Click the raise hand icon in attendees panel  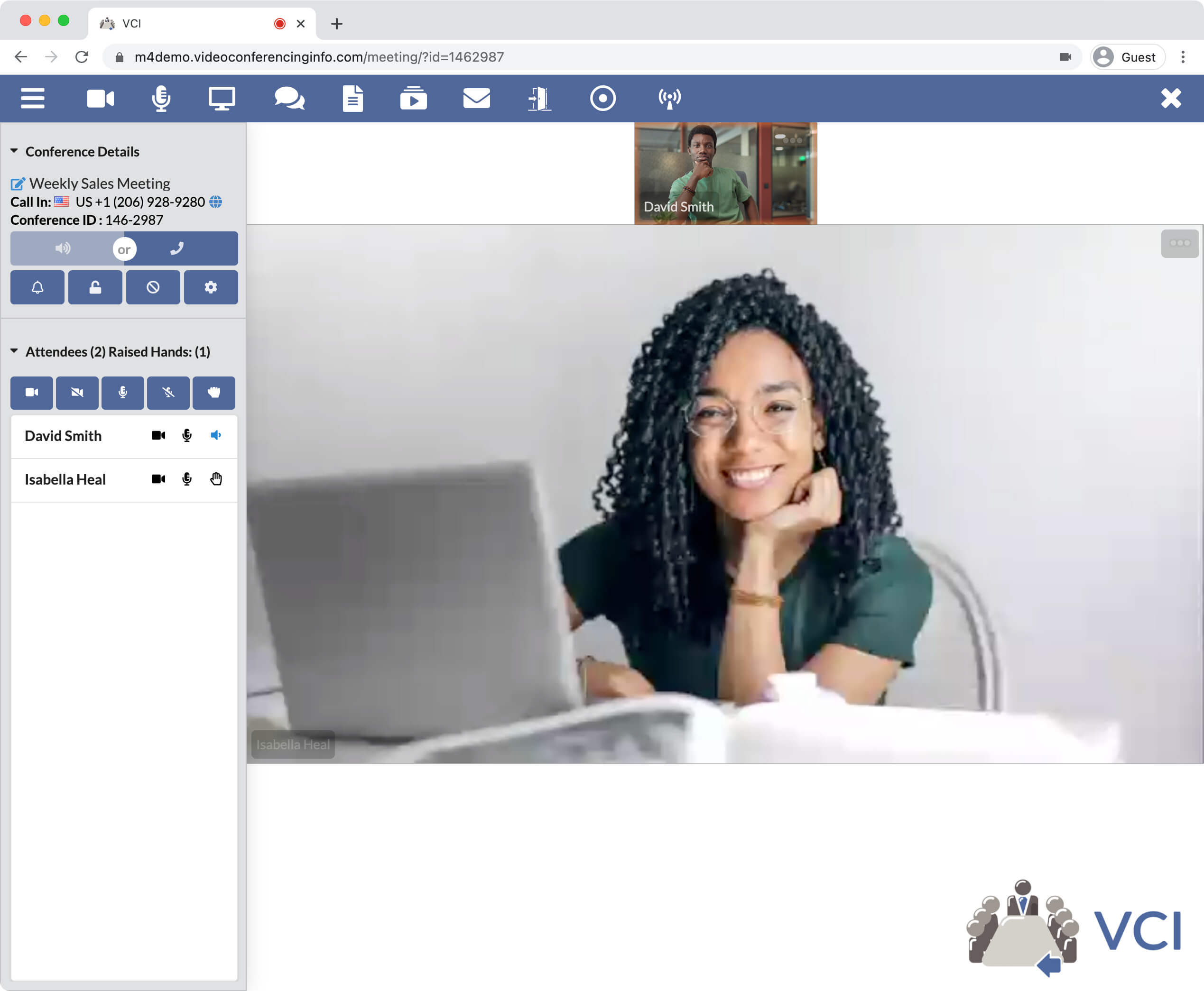[x=214, y=392]
